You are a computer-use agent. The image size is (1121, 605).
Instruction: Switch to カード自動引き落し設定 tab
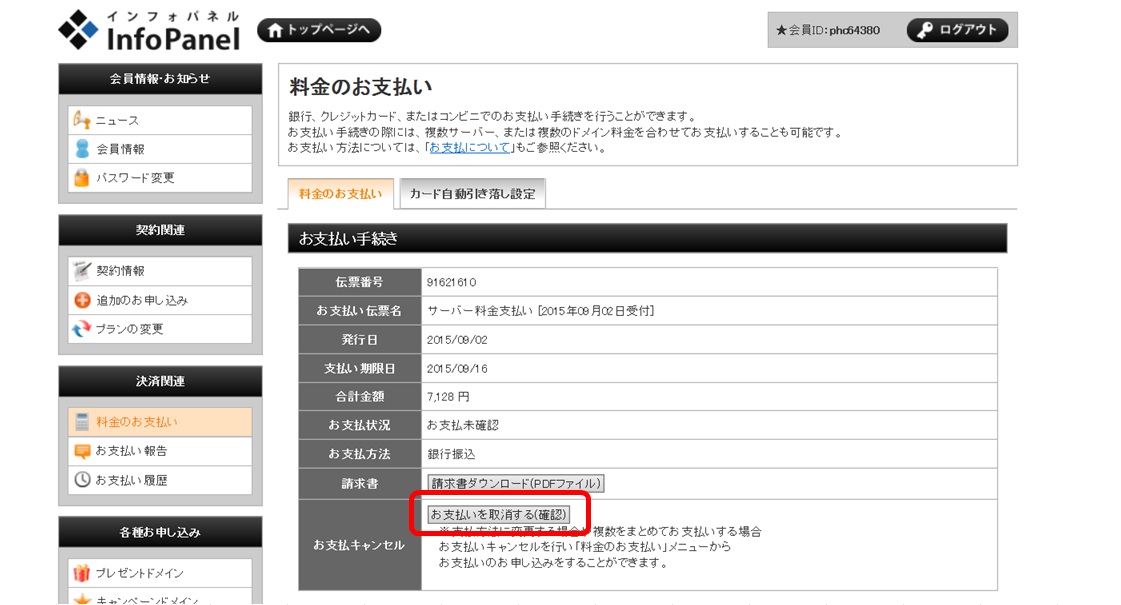click(472, 194)
